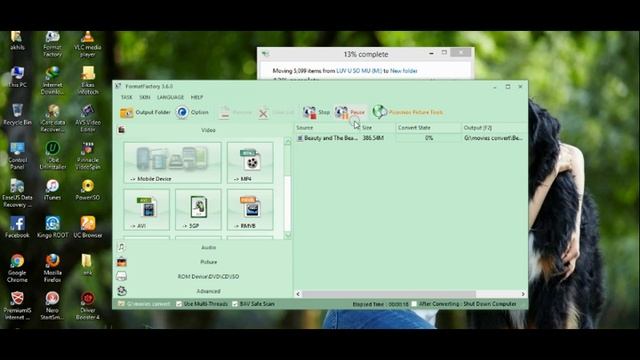Sort the task list by Source column
640x360 pixels.
[327, 128]
